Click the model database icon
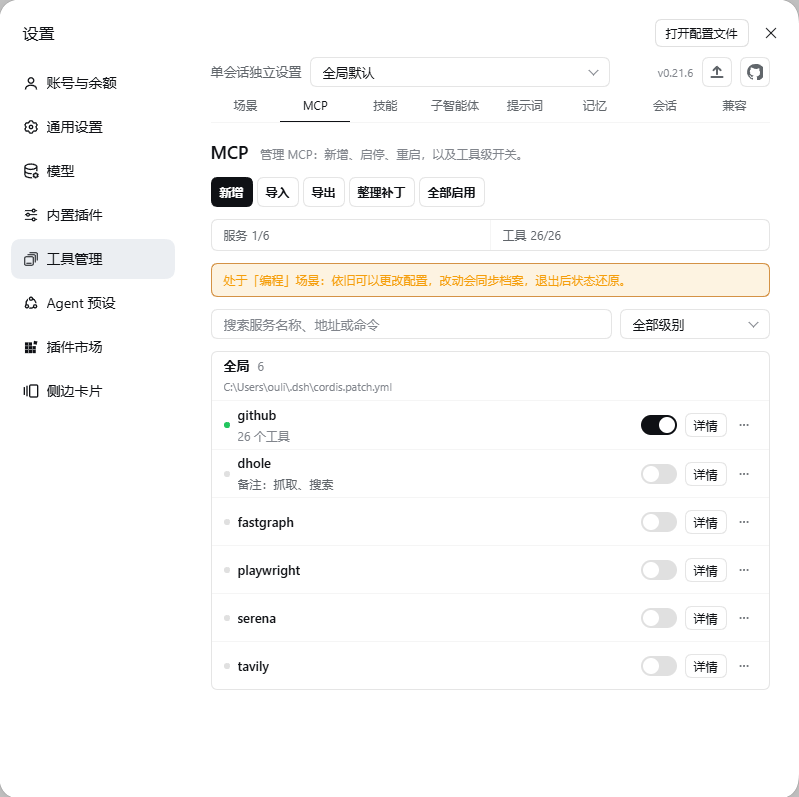 [x=31, y=171]
